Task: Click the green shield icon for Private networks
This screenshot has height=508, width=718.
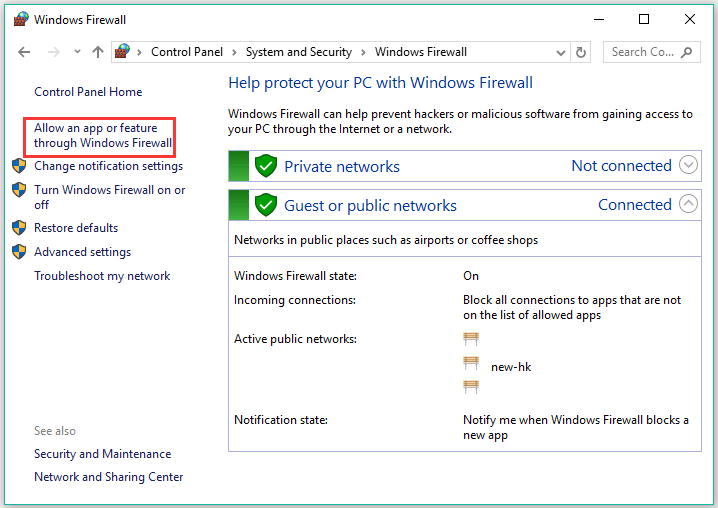Action: [266, 166]
